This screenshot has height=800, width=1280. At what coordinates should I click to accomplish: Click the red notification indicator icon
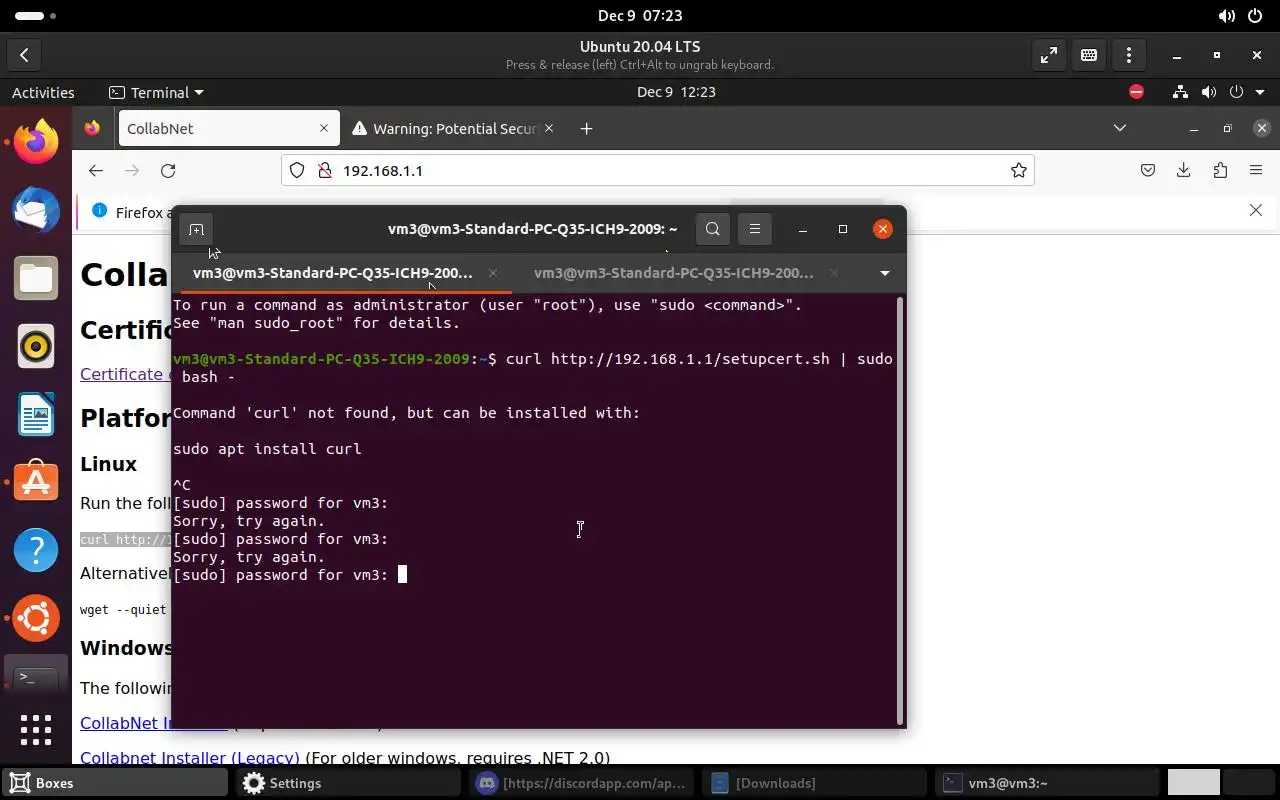pyautogui.click(x=1136, y=92)
